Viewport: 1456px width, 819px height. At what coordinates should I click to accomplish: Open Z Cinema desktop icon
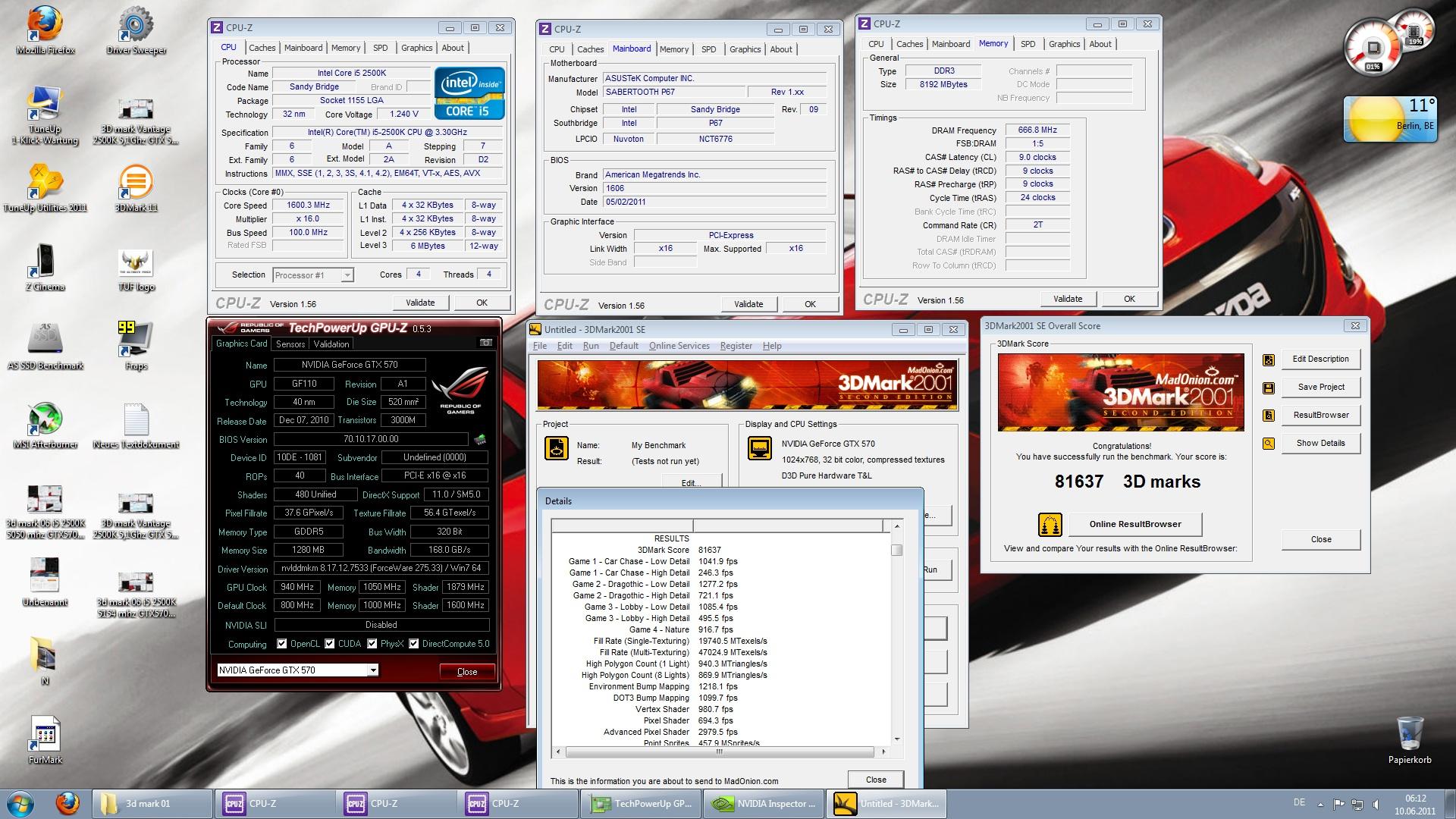pos(45,267)
